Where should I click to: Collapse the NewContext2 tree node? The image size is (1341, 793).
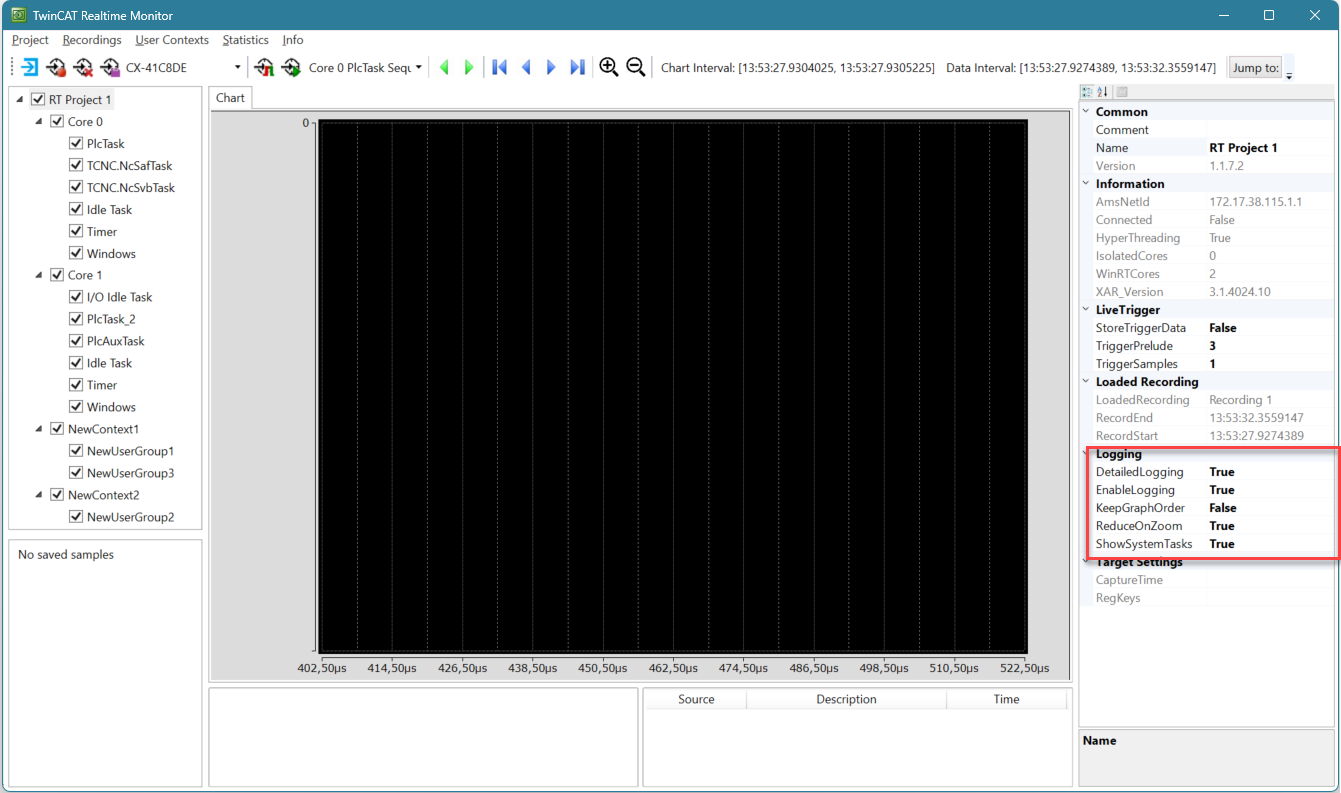tap(39, 495)
